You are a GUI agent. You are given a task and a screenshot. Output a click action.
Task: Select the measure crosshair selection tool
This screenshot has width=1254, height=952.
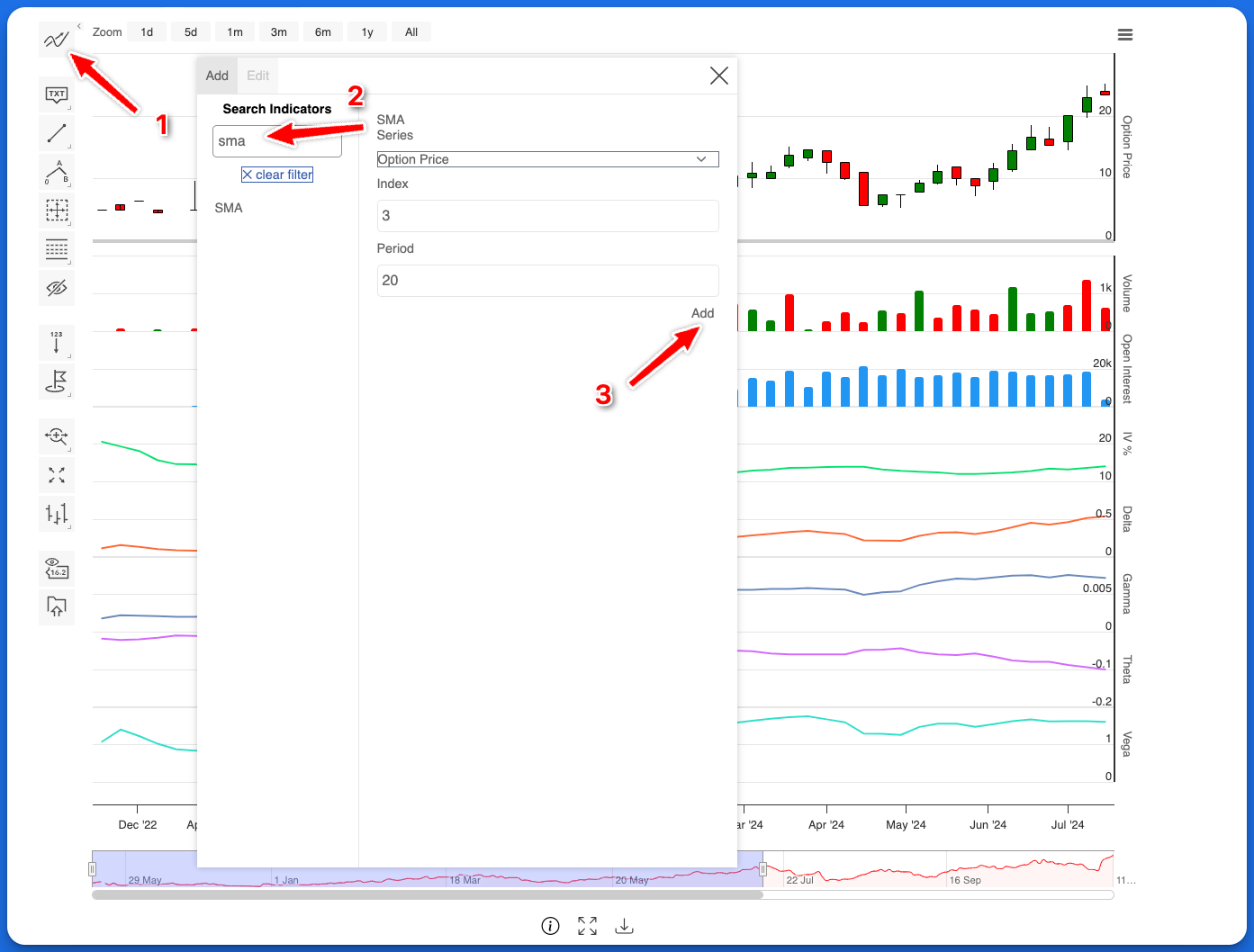tap(56, 211)
